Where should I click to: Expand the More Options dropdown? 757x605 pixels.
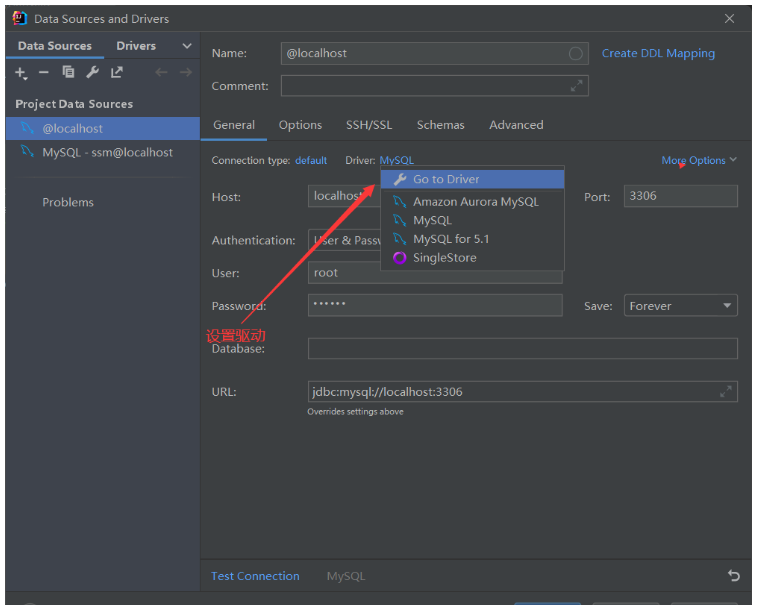[x=699, y=160]
